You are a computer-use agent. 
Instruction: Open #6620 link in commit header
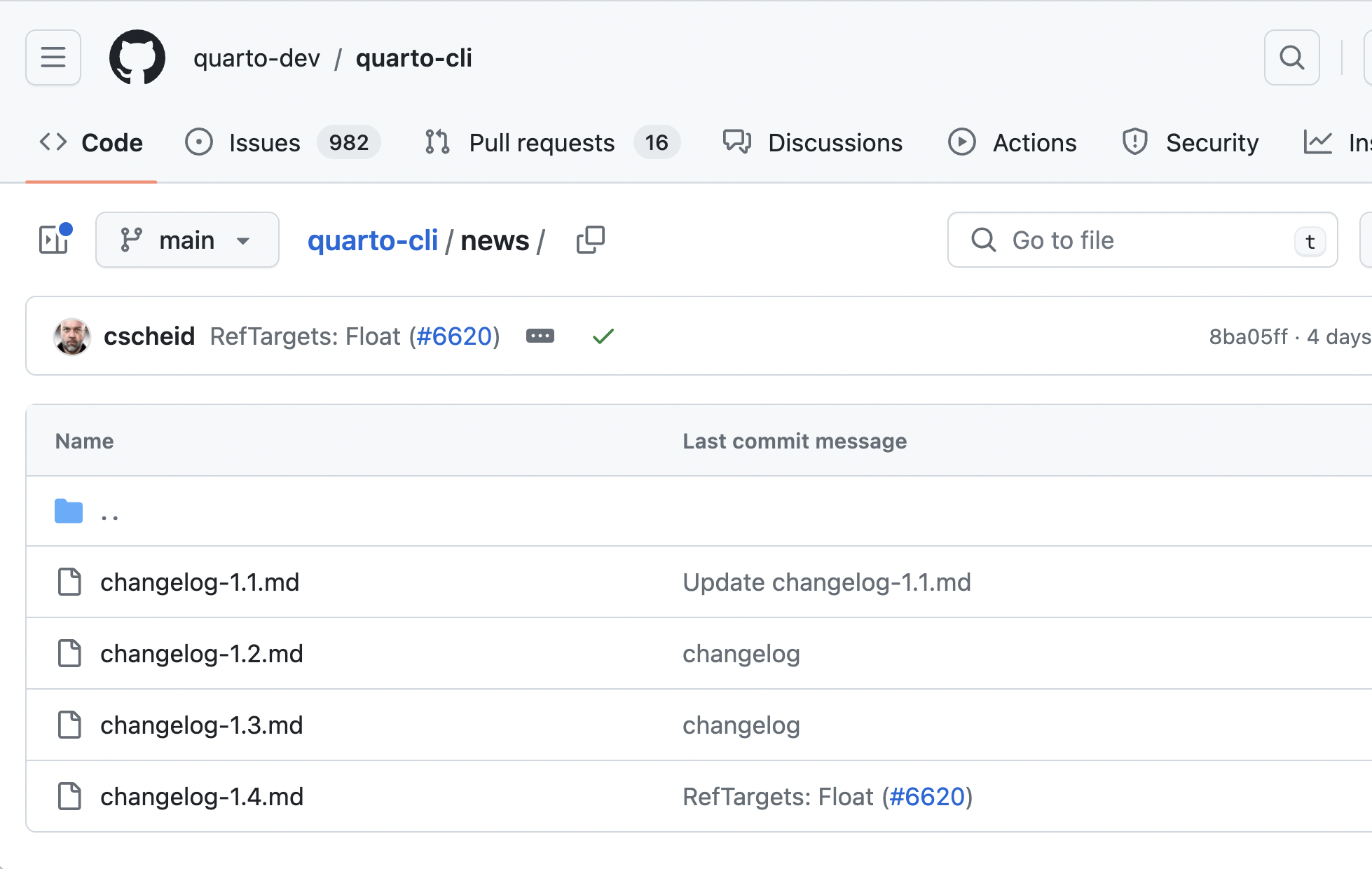[x=455, y=336]
